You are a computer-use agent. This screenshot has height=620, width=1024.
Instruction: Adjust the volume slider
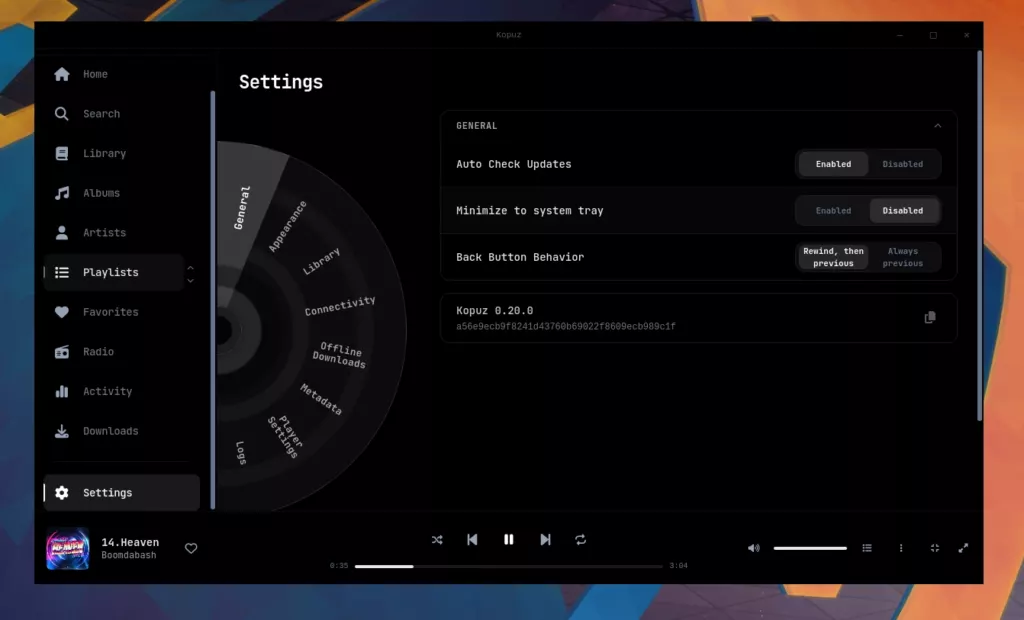tap(810, 548)
